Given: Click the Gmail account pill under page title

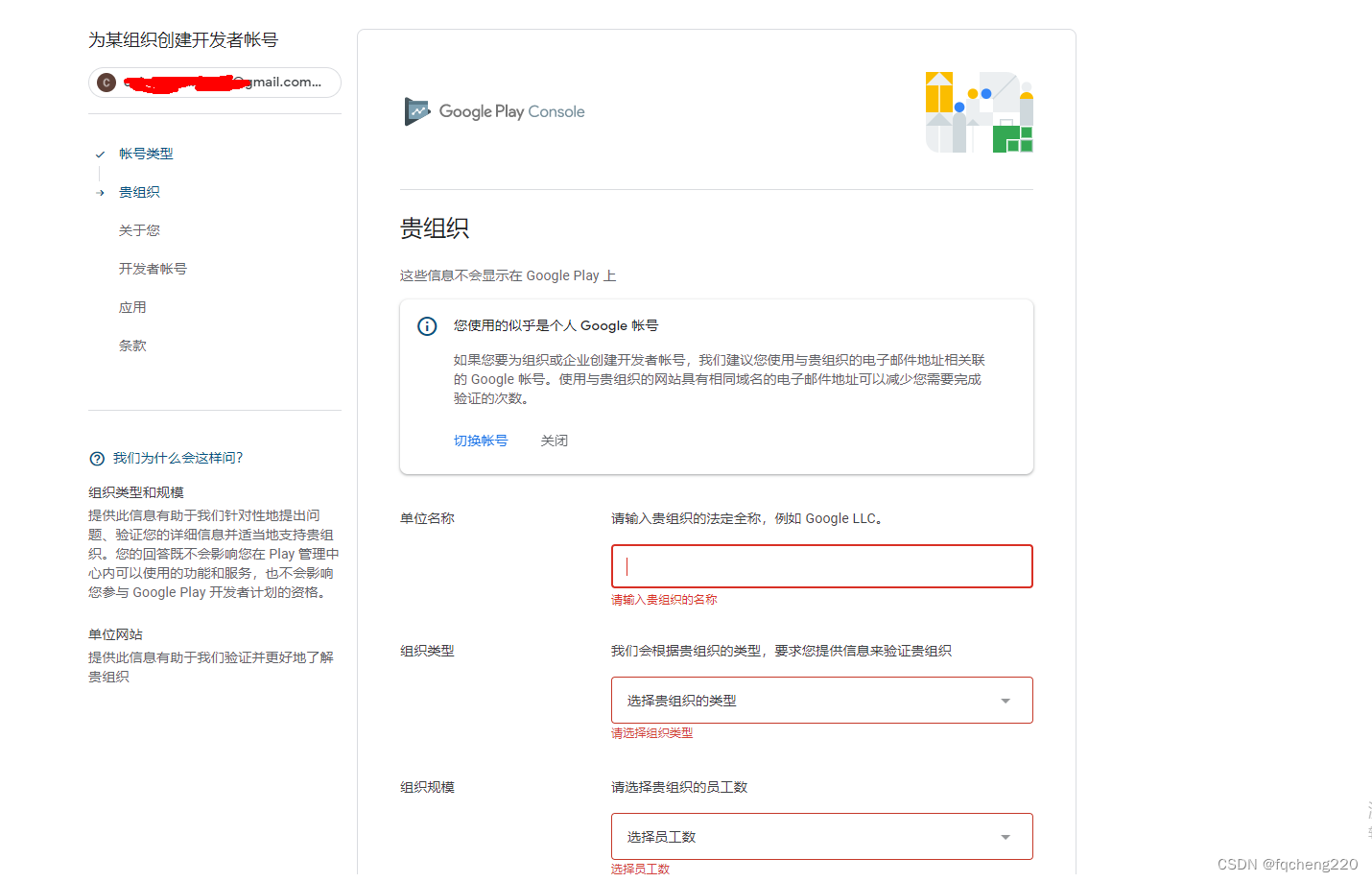Looking at the screenshot, I should point(214,83).
